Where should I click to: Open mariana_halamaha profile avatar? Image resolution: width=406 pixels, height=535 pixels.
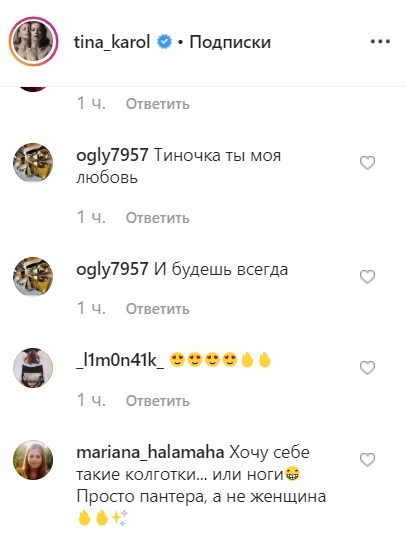pyautogui.click(x=33, y=460)
